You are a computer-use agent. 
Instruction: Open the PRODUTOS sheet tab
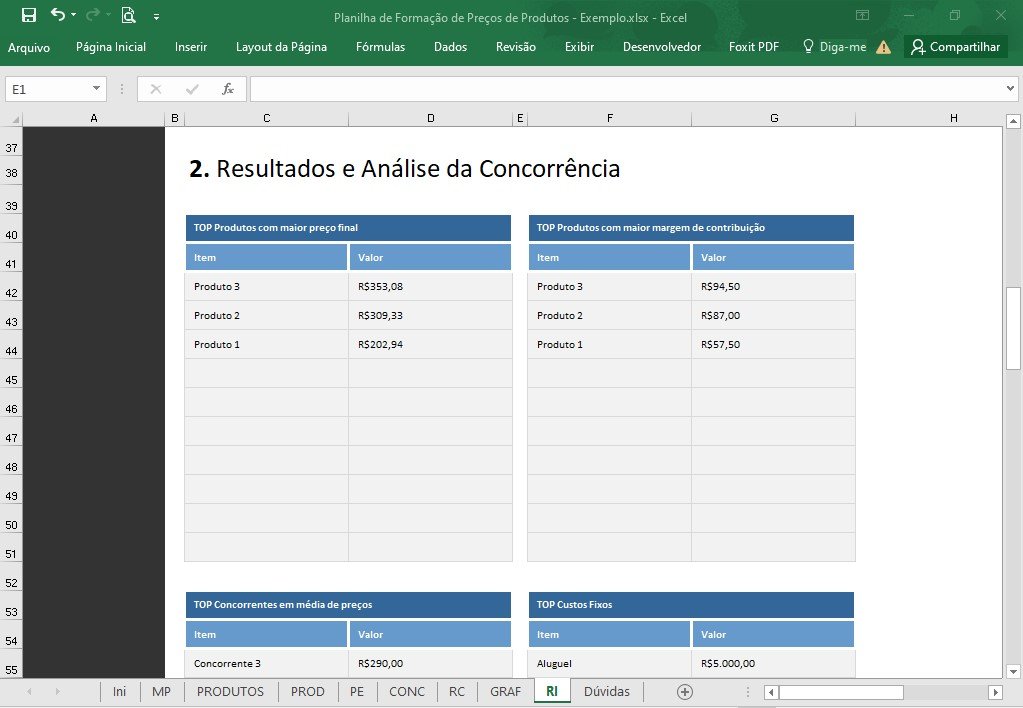[x=230, y=692]
